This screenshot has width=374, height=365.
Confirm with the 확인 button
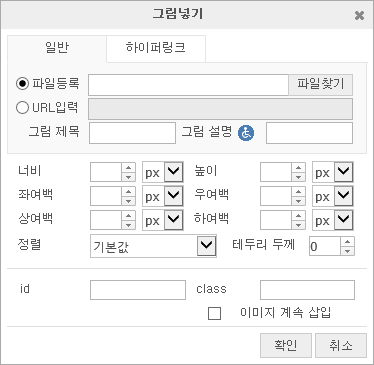[286, 345]
